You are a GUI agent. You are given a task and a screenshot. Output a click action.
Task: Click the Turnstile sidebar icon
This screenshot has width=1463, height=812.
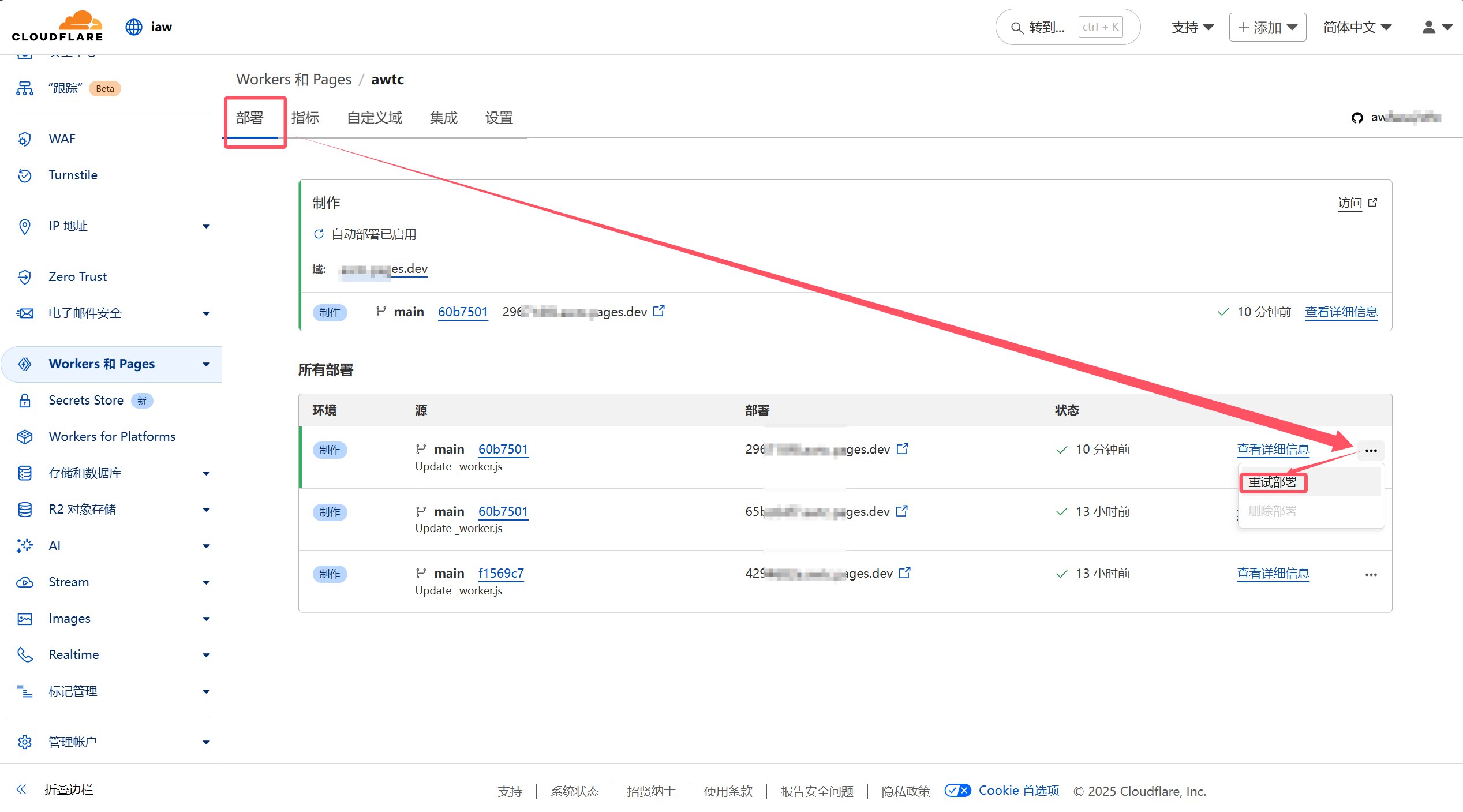coord(25,175)
